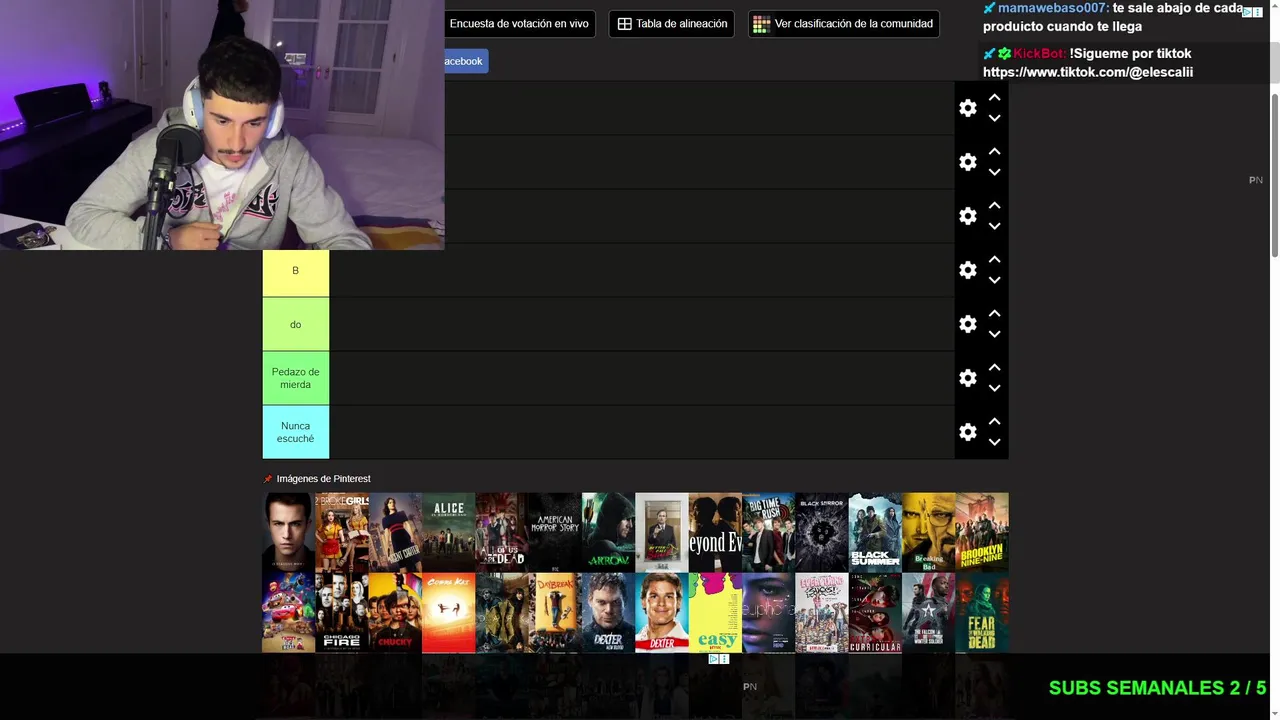Select the Arrow poster
The height and width of the screenshot is (720, 1280).
pyautogui.click(x=608, y=532)
